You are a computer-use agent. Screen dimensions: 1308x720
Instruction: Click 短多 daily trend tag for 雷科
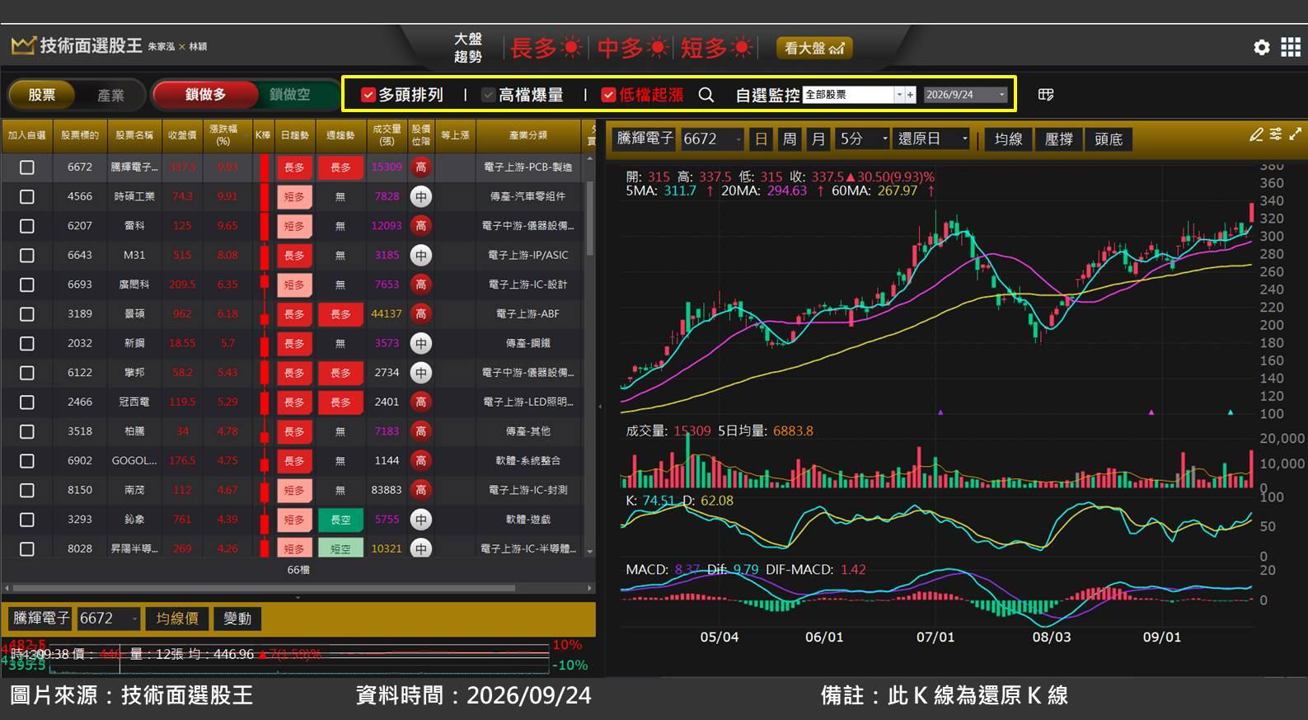click(294, 226)
